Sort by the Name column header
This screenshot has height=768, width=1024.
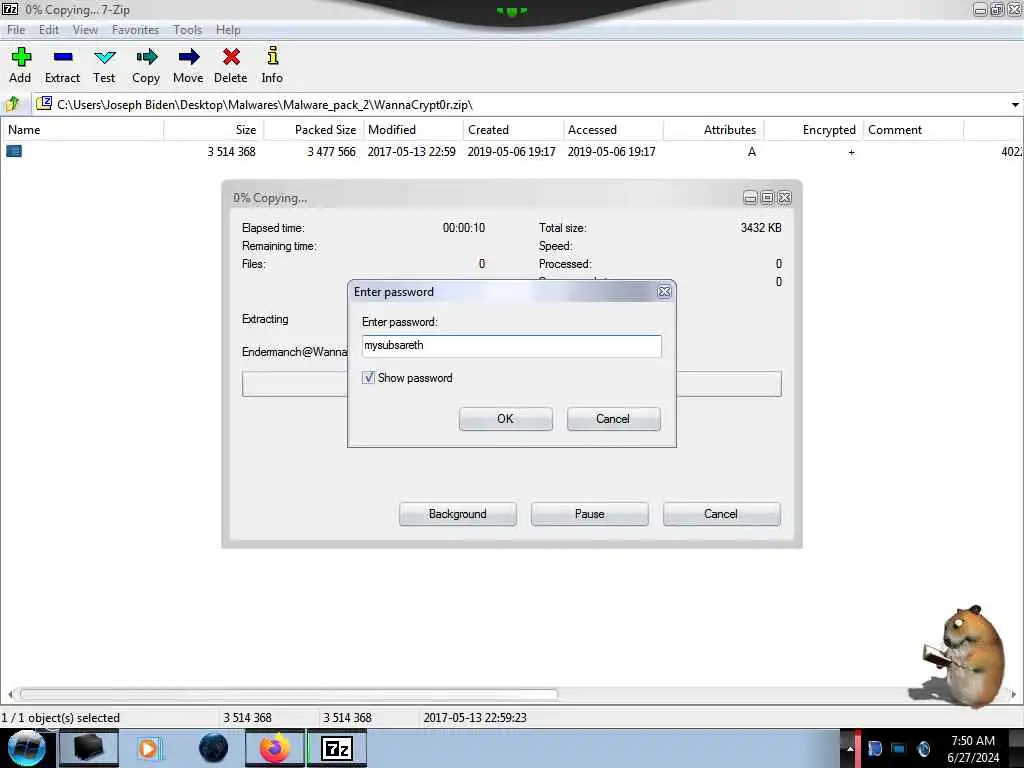coord(82,130)
